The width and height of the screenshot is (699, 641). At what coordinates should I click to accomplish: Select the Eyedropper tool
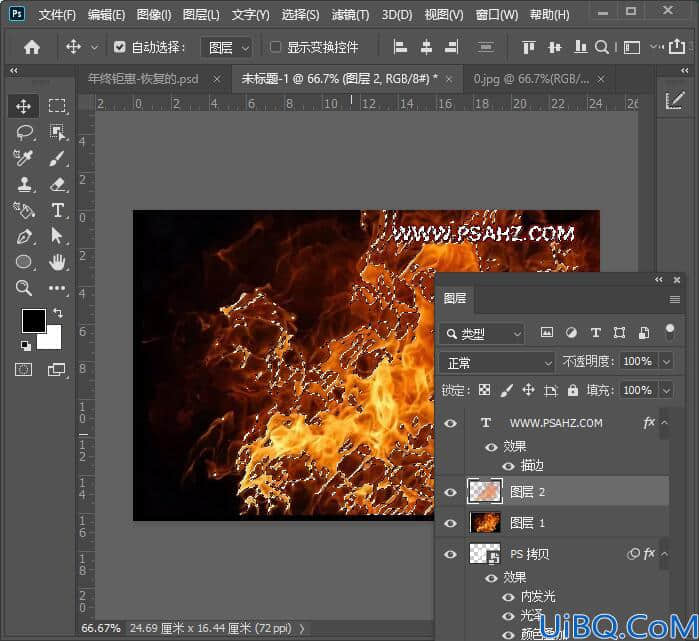[x=23, y=158]
